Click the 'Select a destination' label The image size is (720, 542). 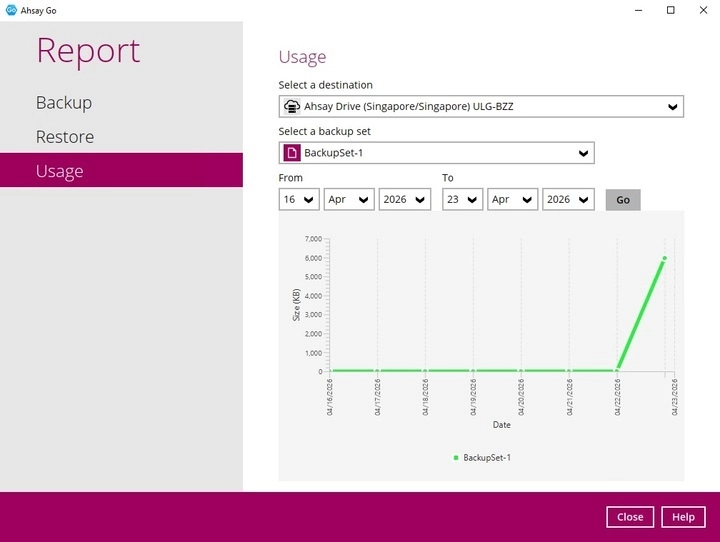[326, 85]
